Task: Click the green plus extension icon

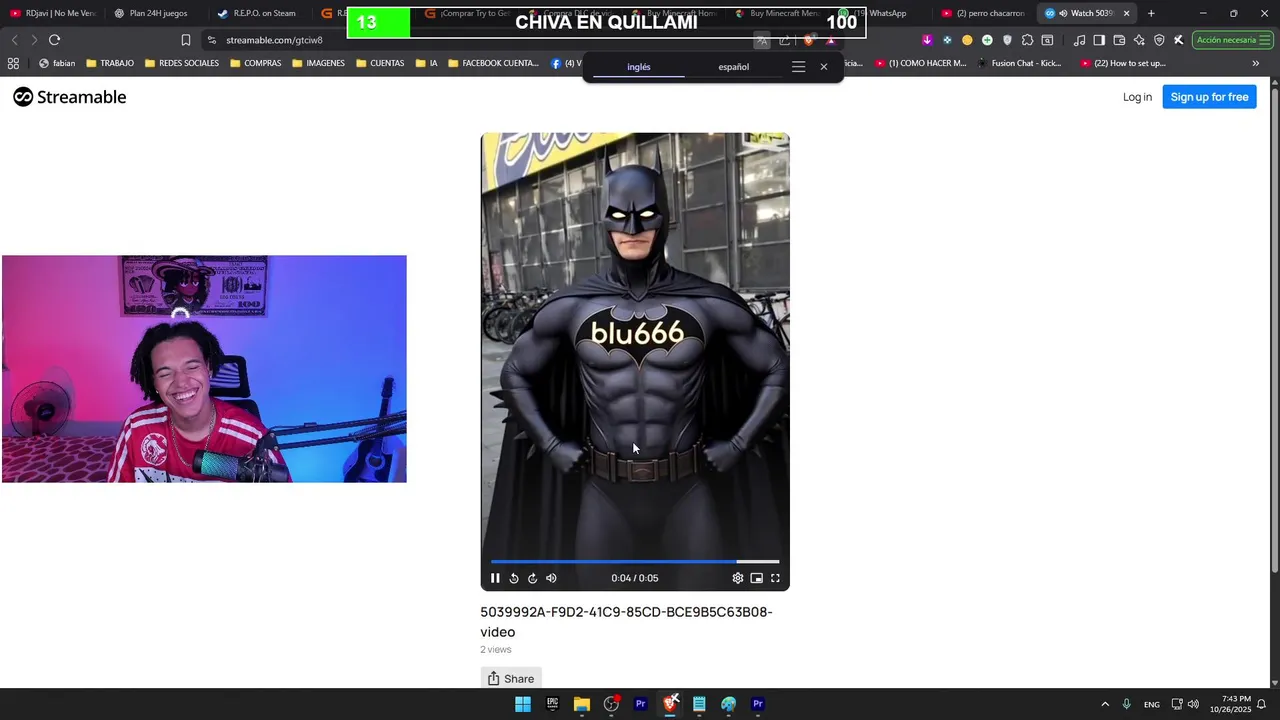Action: (x=987, y=40)
